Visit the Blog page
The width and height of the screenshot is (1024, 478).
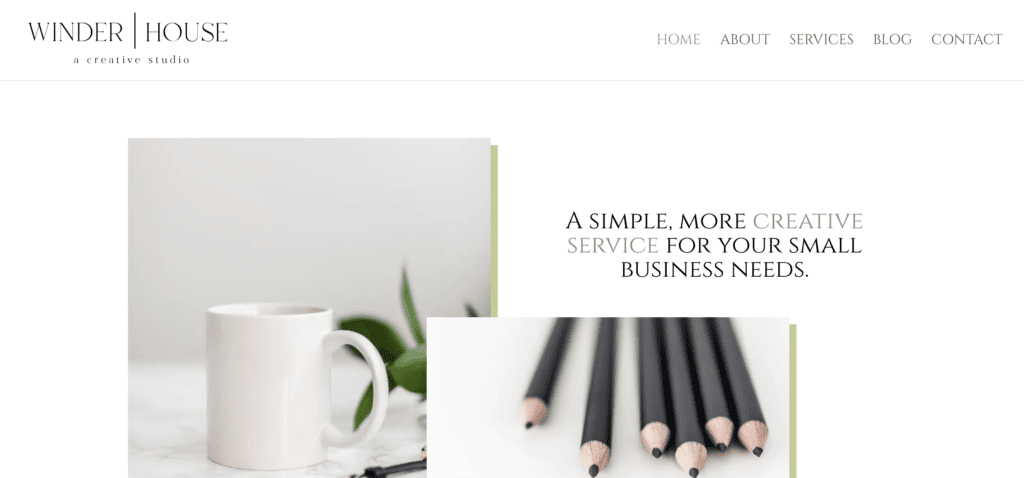(892, 40)
